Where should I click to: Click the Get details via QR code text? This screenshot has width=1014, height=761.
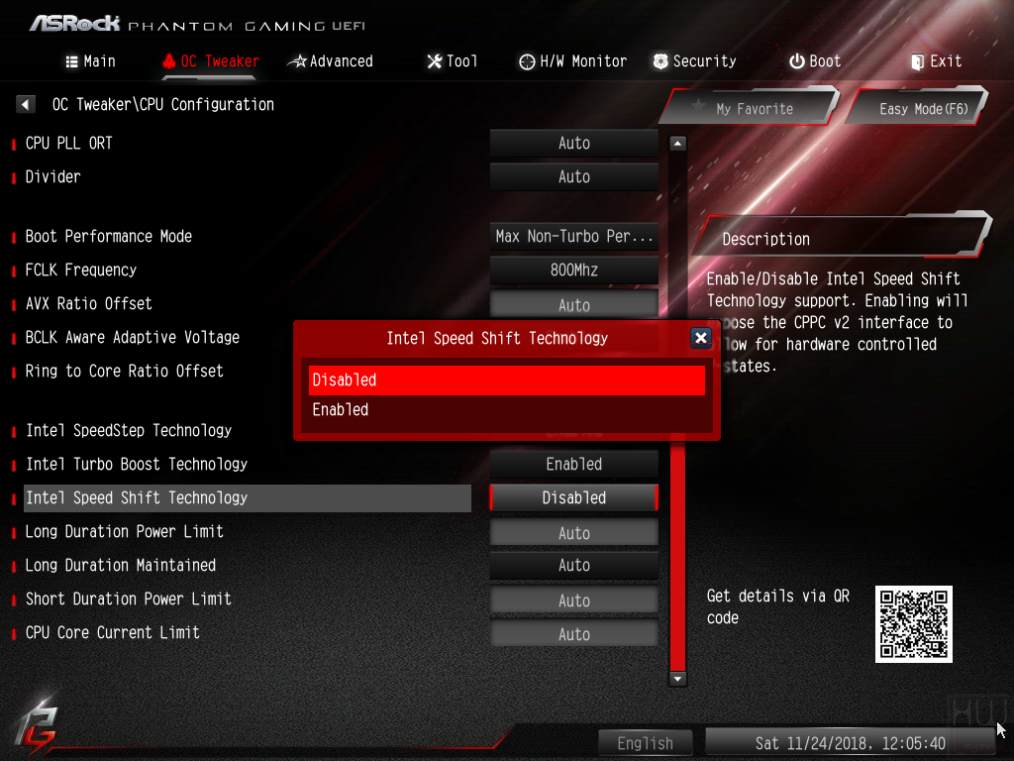pos(778,606)
